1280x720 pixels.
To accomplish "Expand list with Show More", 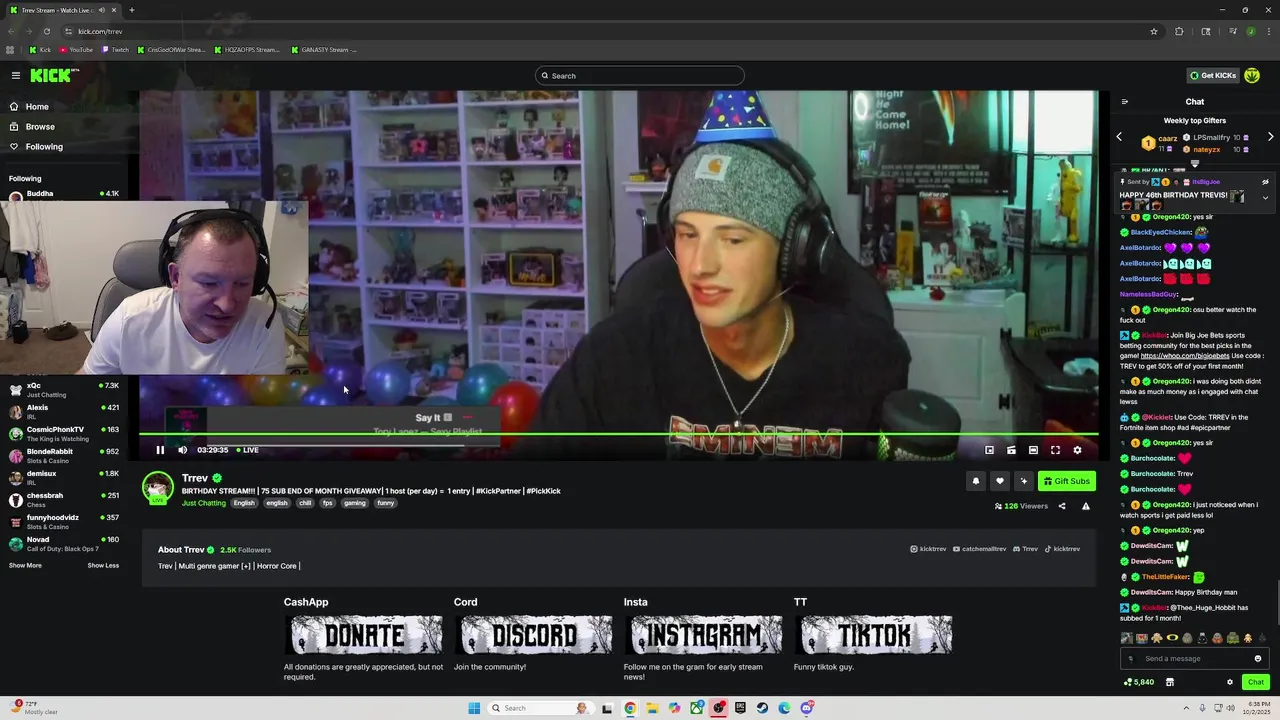I will [x=25, y=565].
